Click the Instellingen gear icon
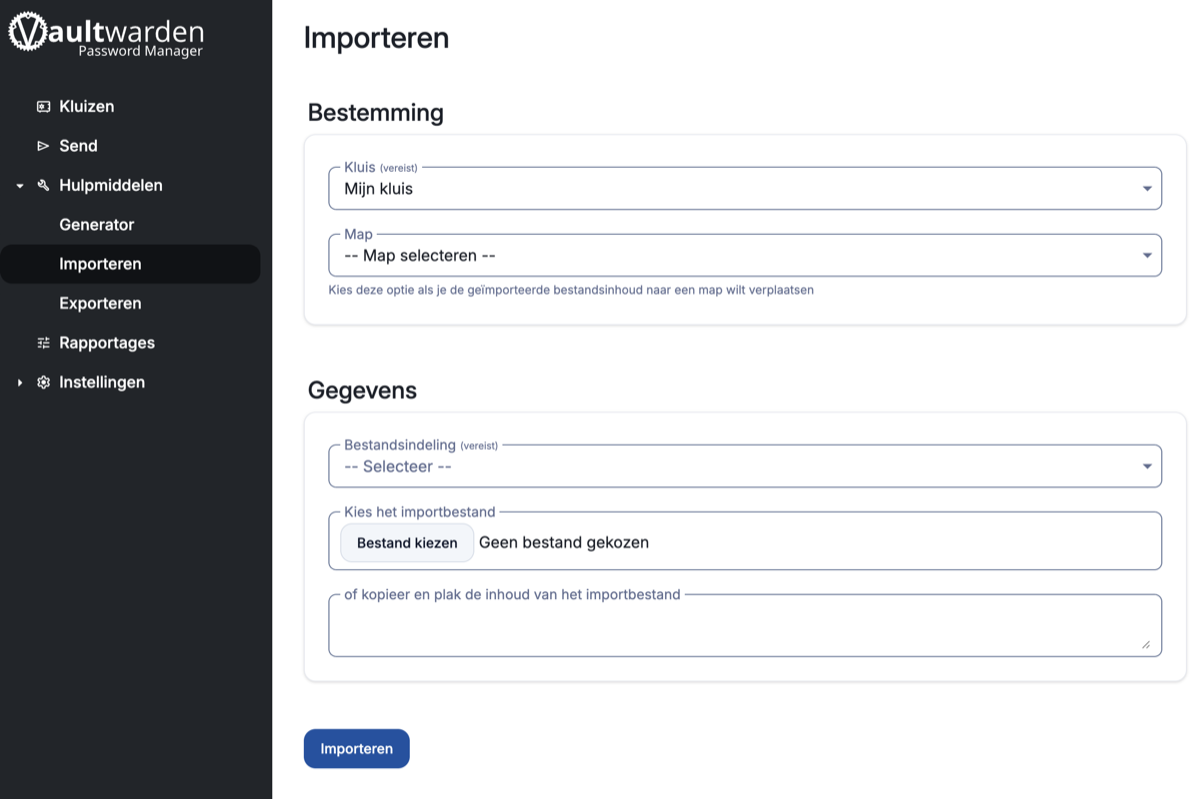 [43, 382]
